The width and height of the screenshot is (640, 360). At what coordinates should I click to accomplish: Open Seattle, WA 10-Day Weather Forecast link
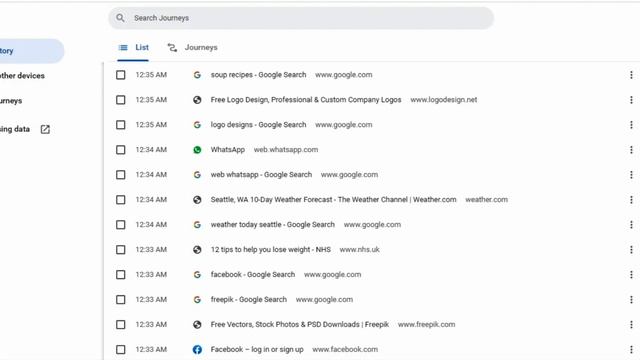pos(333,200)
